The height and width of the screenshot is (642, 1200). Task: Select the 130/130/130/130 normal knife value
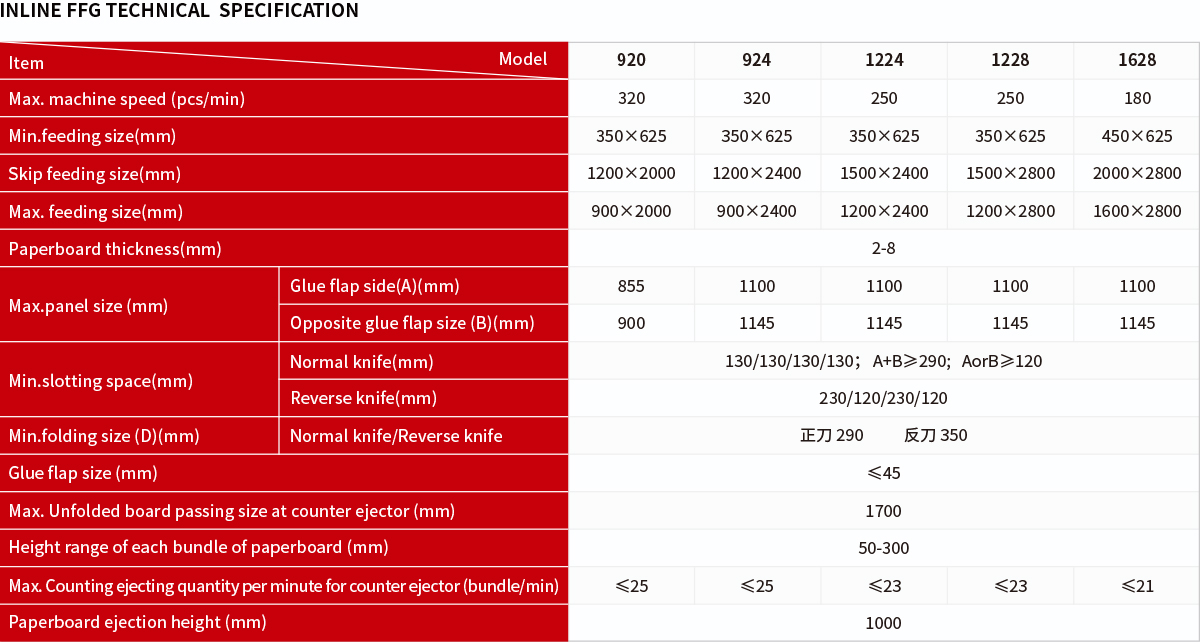(x=883, y=361)
